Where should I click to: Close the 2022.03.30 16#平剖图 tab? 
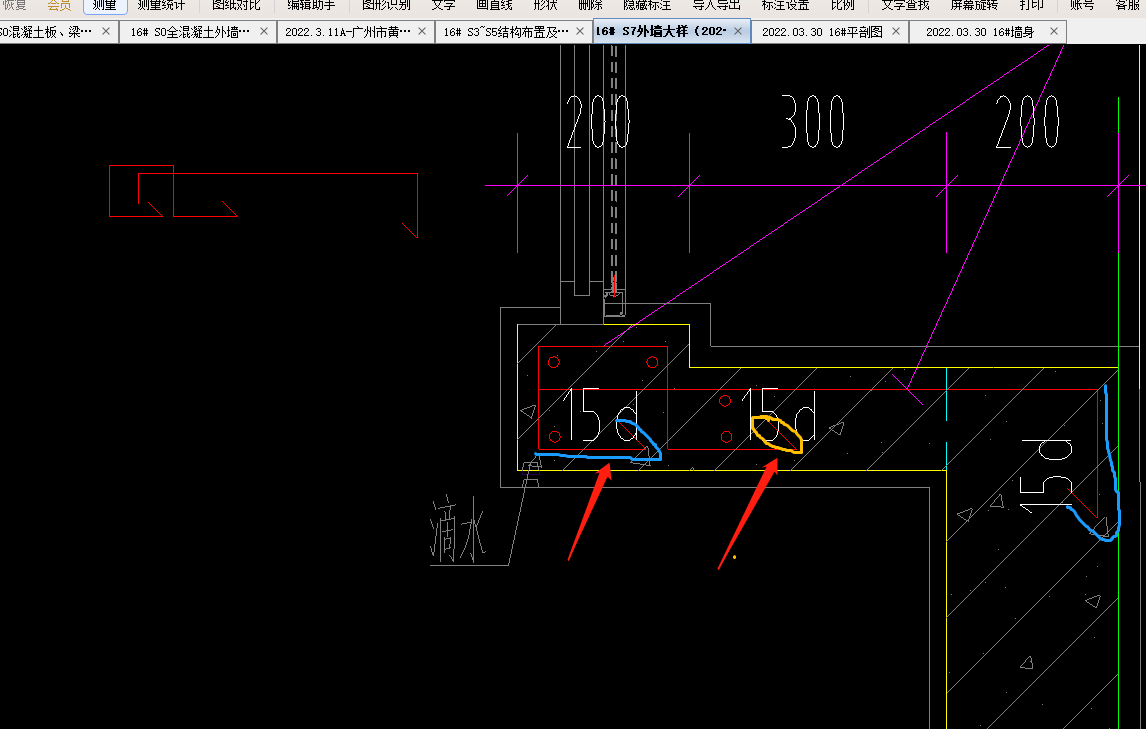coord(896,31)
